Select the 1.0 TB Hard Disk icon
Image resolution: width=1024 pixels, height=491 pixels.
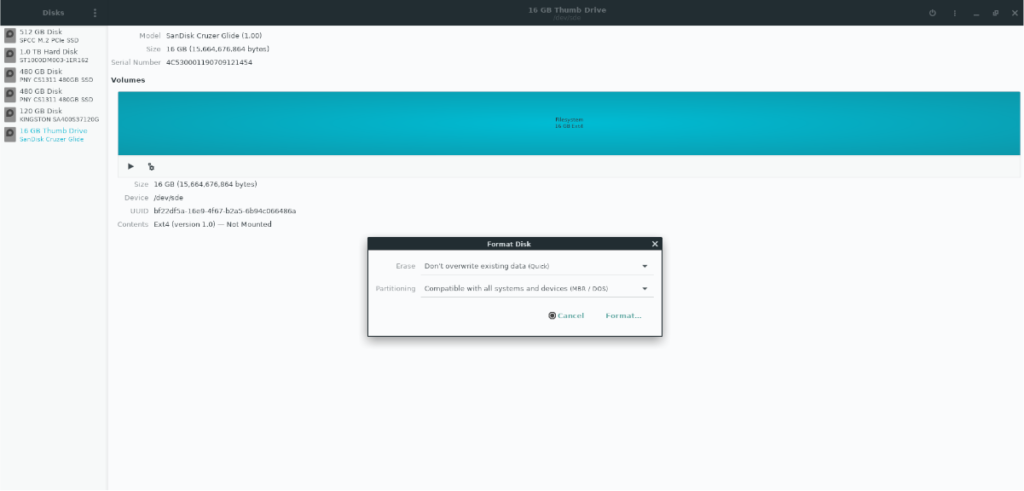pos(10,55)
